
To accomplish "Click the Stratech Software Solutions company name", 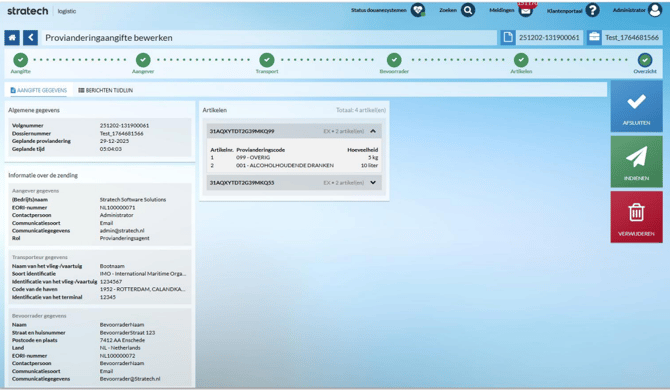I will tap(133, 199).
